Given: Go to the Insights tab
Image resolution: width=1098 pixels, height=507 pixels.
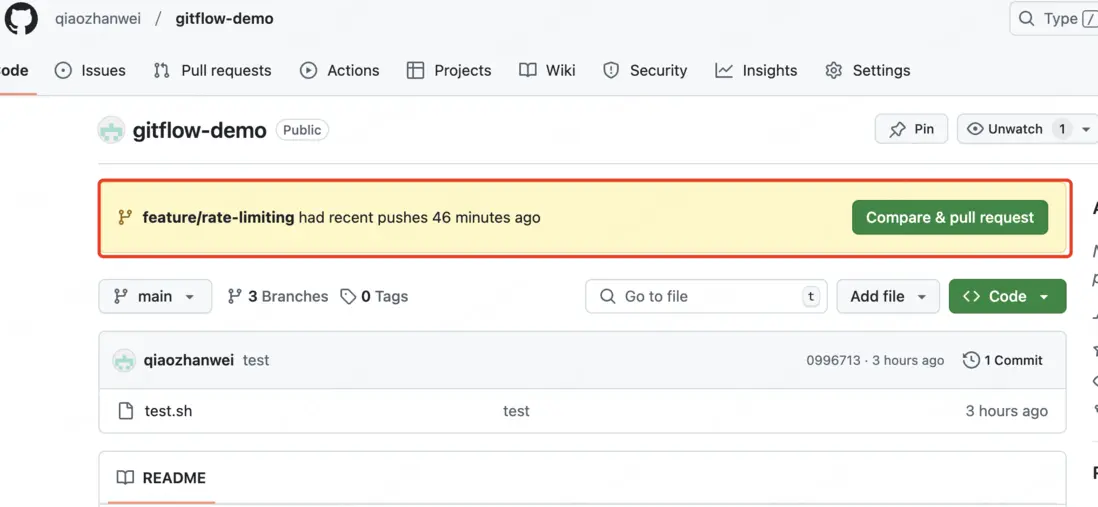Looking at the screenshot, I should click(x=756, y=70).
